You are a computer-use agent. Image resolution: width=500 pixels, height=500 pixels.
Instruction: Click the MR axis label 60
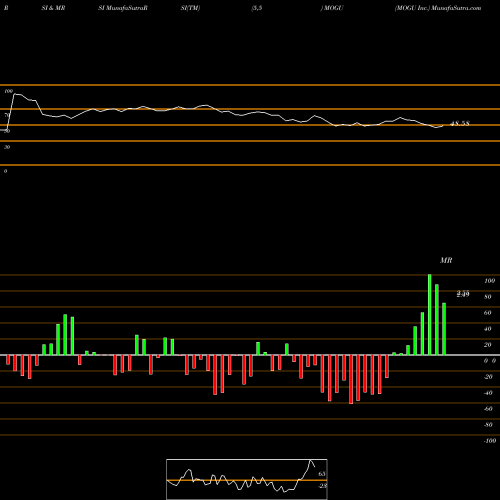[x=488, y=313]
